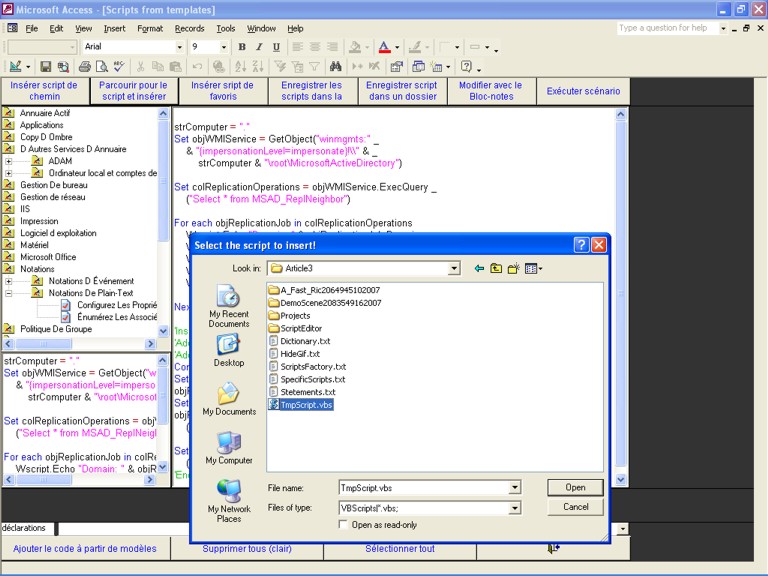The width and height of the screenshot is (768, 576).
Task: Open the Tools menu
Action: coord(225,28)
